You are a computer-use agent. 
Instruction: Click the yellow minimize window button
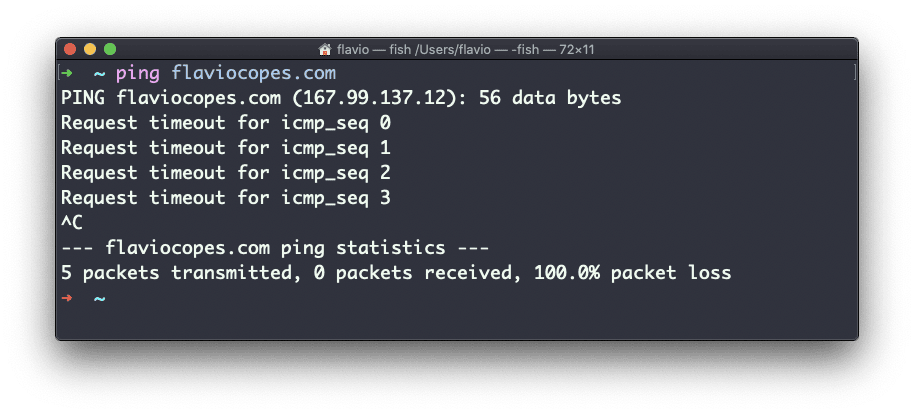pos(90,50)
